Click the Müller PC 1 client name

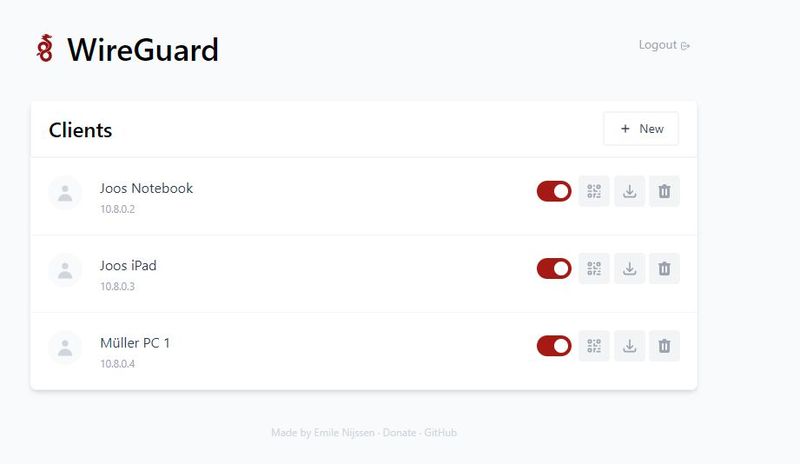coord(135,343)
